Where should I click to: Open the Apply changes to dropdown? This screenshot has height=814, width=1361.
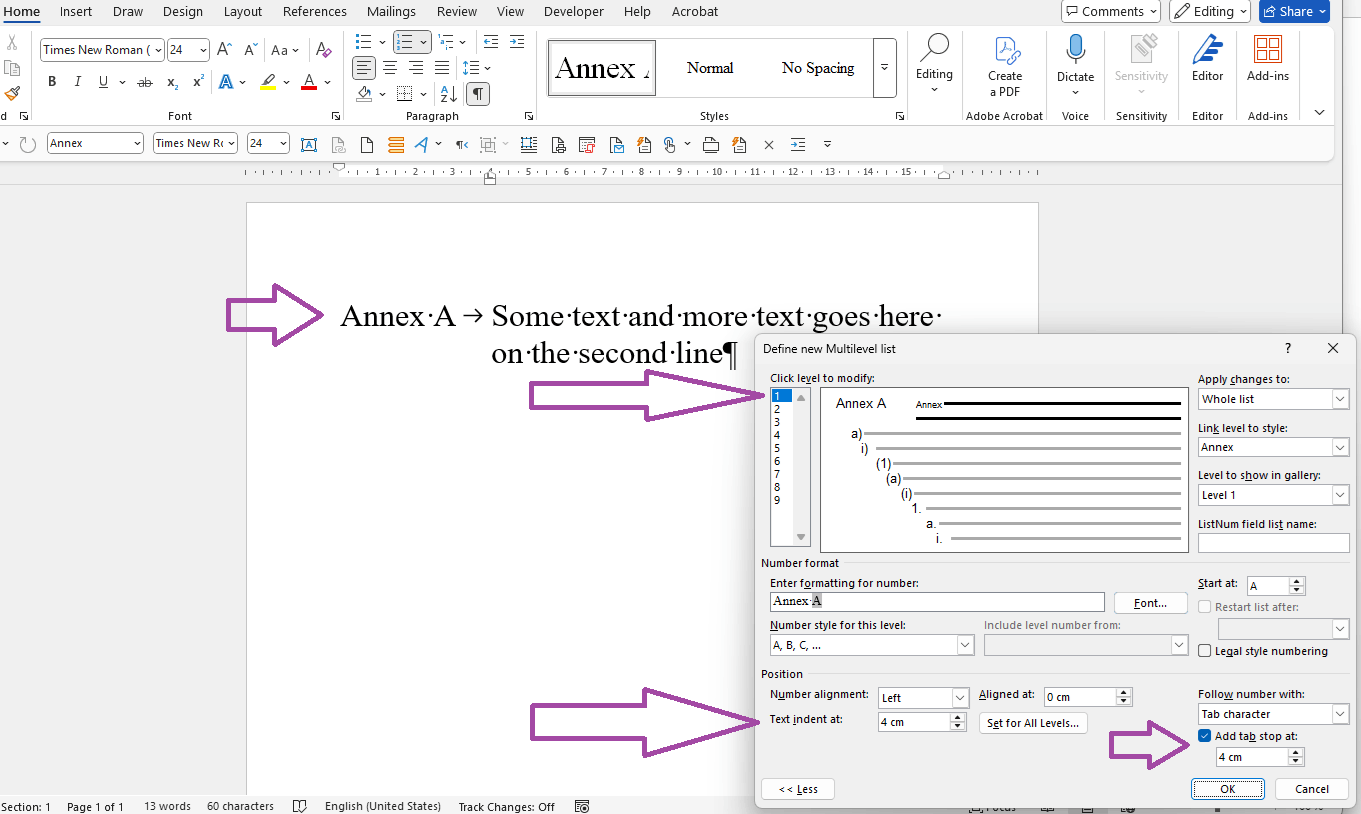(x=1339, y=398)
